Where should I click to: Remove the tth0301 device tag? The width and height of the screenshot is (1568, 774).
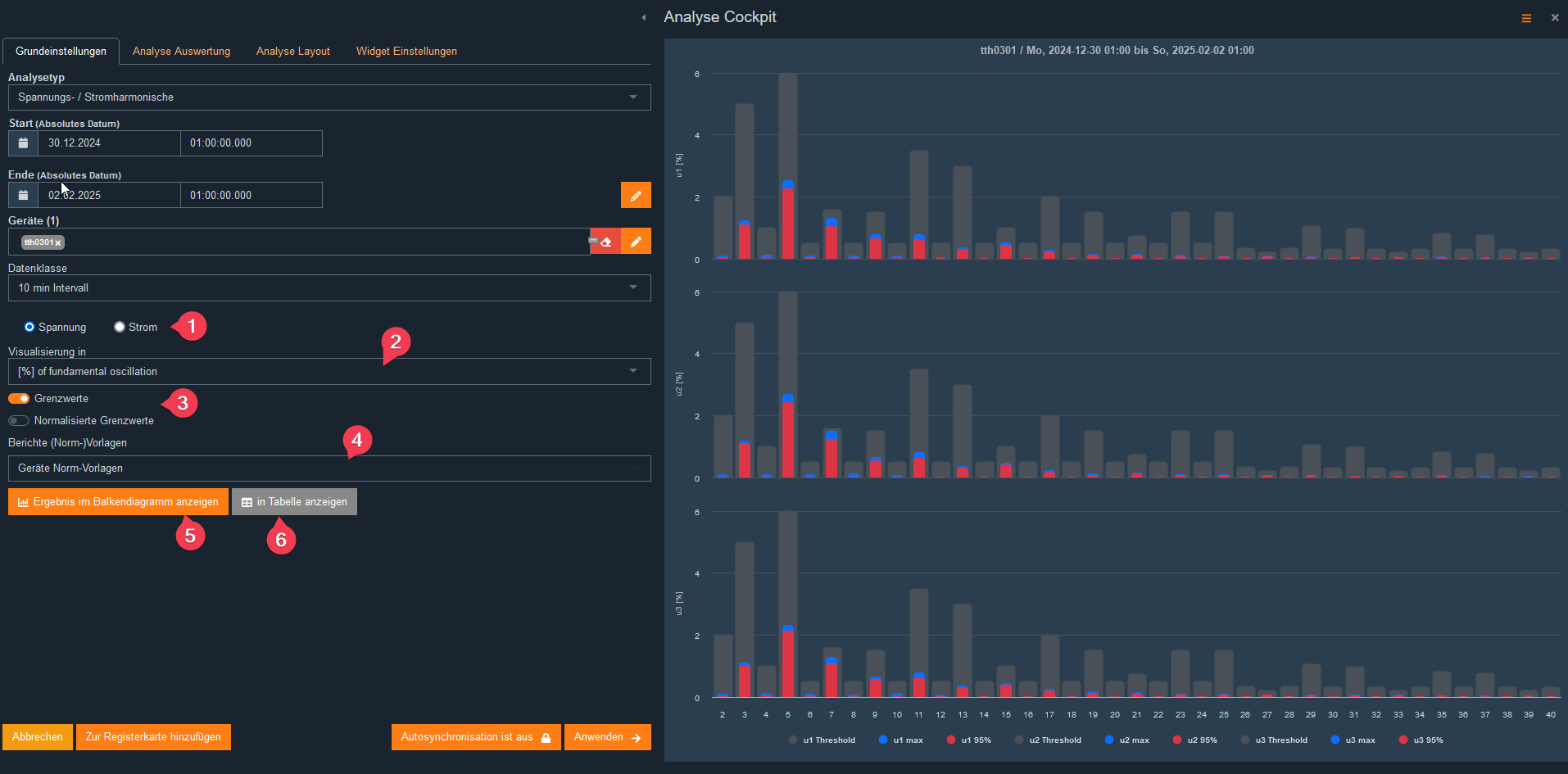(58, 243)
